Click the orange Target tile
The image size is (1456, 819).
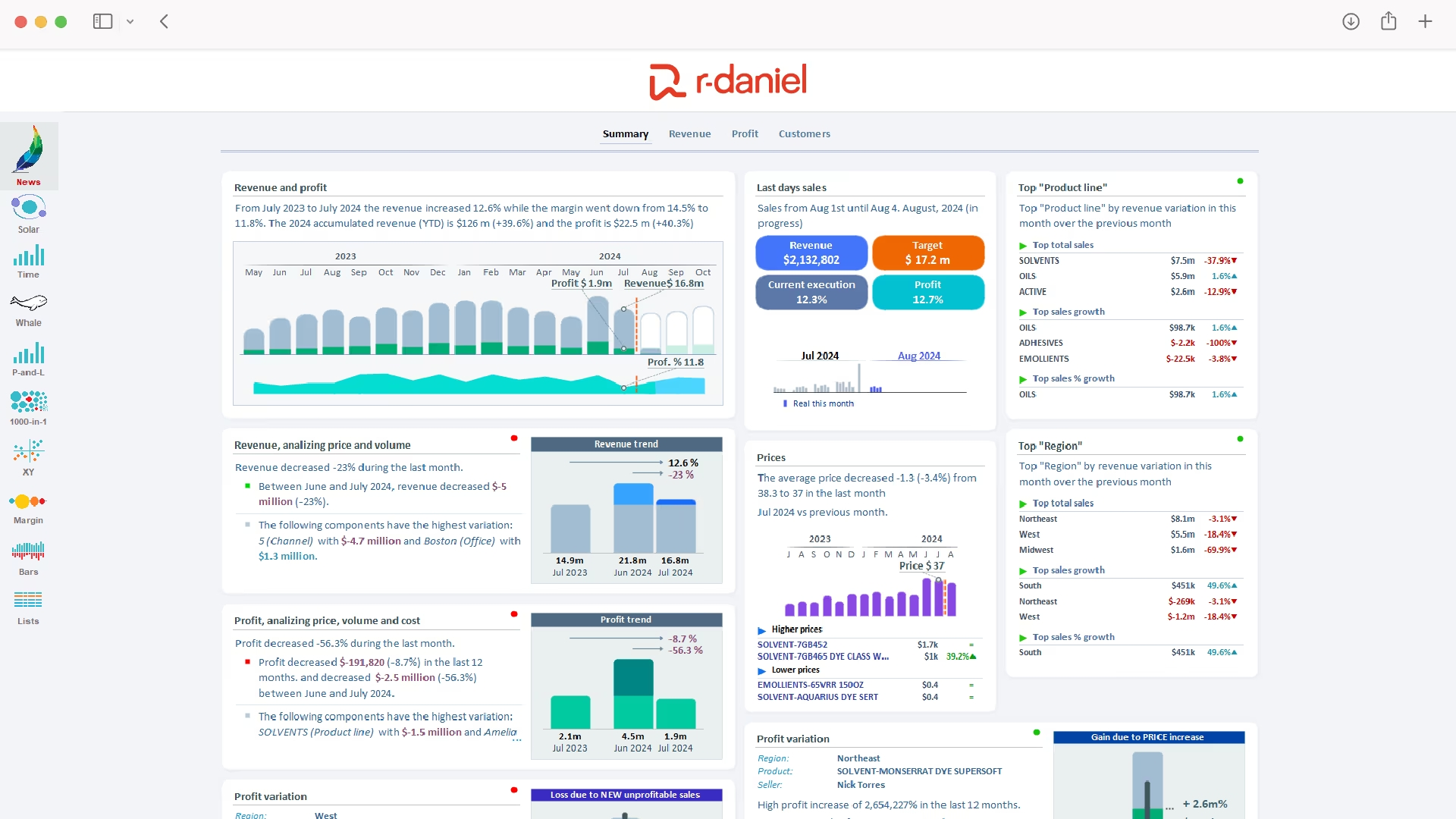(927, 253)
